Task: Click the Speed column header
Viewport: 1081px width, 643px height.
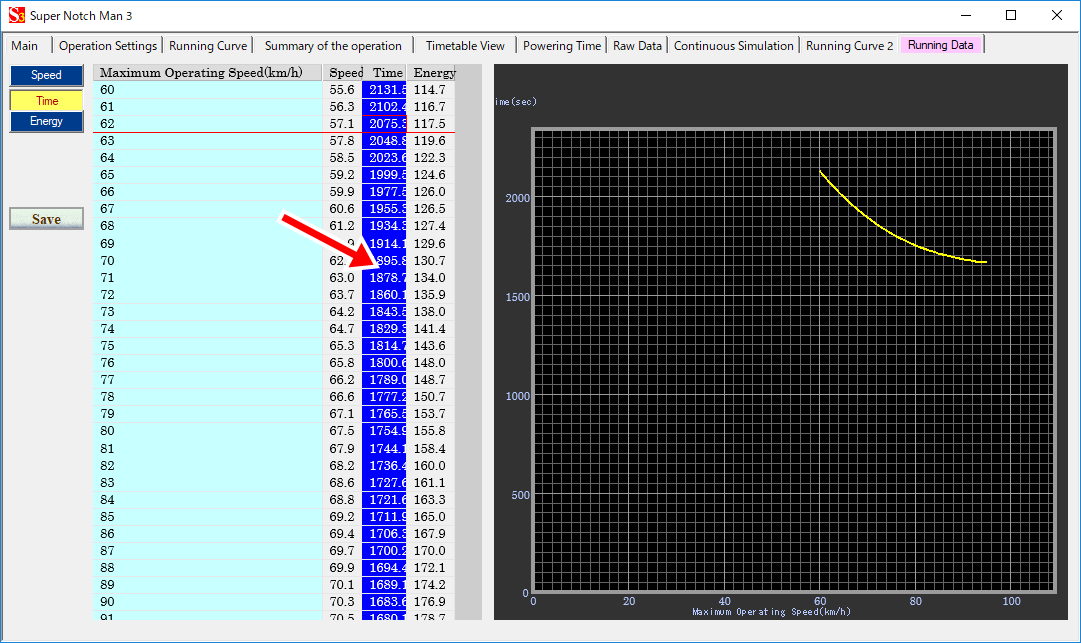Action: [343, 72]
